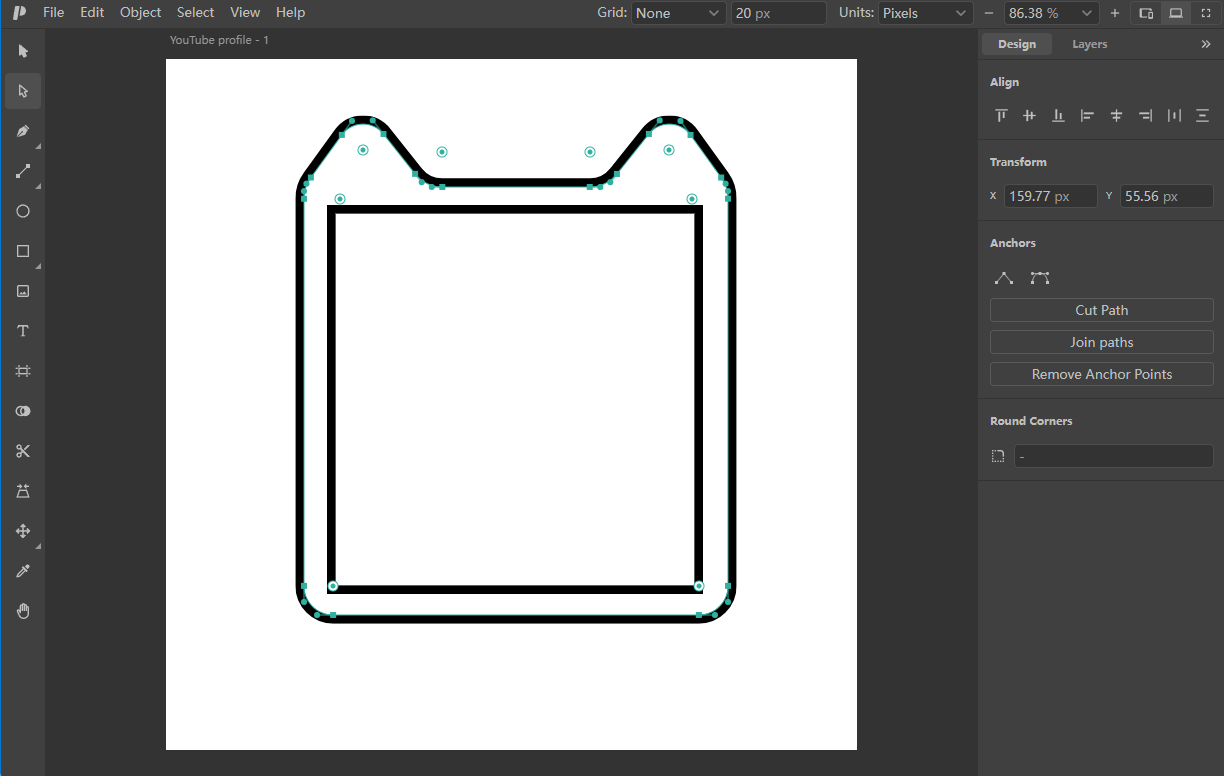Convert anchor to sharp corner point
This screenshot has height=776, width=1224.
1004,278
